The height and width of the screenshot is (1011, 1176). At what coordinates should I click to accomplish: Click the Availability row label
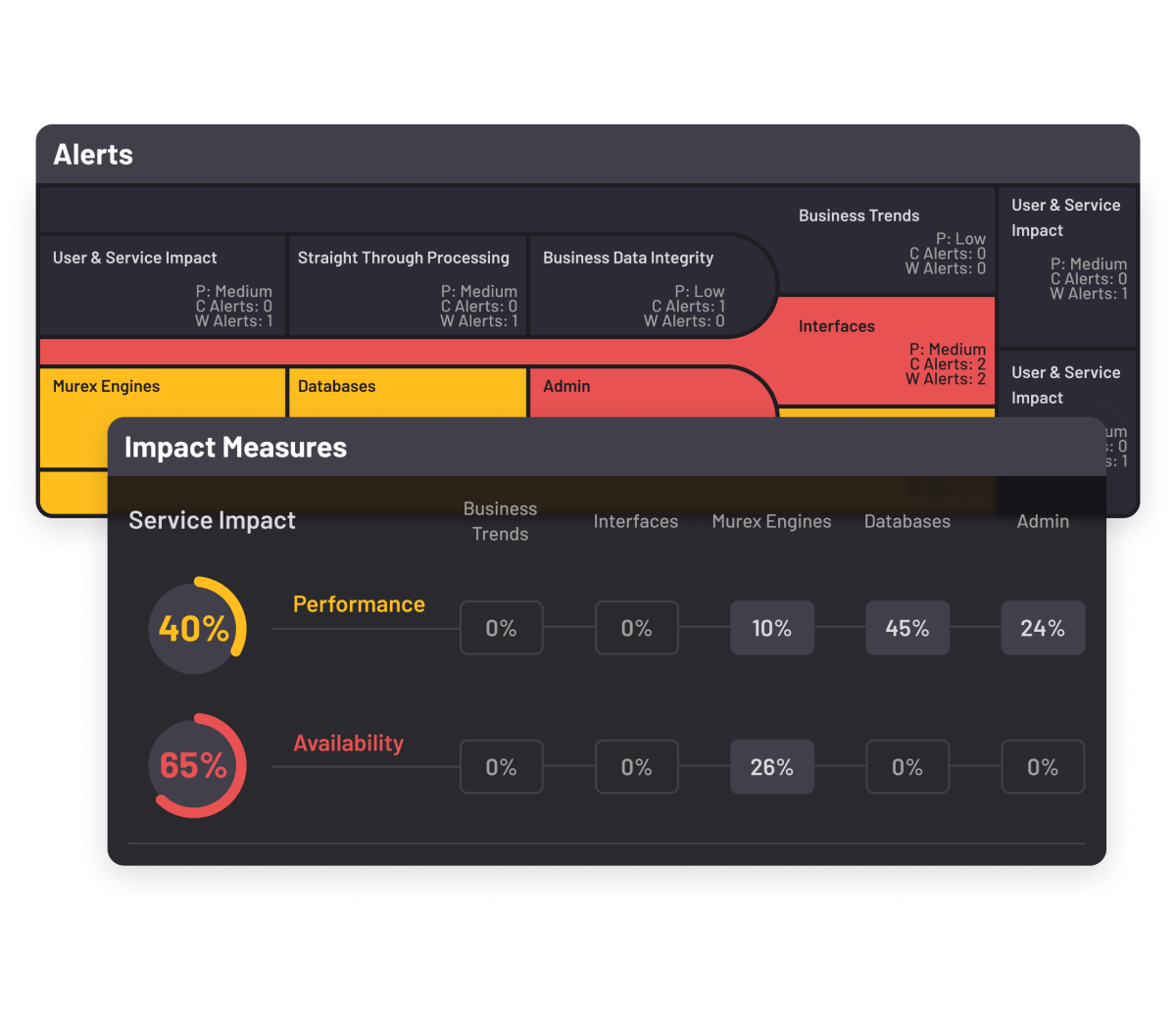click(348, 744)
